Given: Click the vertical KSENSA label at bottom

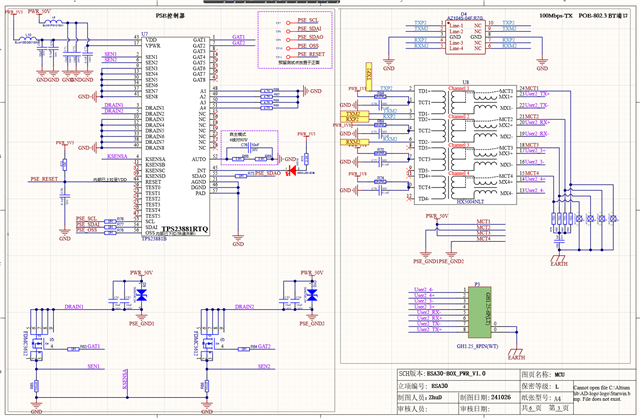Looking at the screenshot, I should (125, 379).
